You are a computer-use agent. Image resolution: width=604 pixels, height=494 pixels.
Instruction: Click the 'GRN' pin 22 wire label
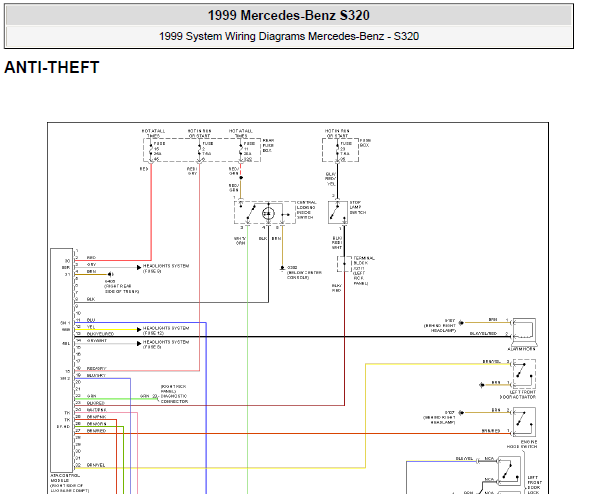click(91, 396)
